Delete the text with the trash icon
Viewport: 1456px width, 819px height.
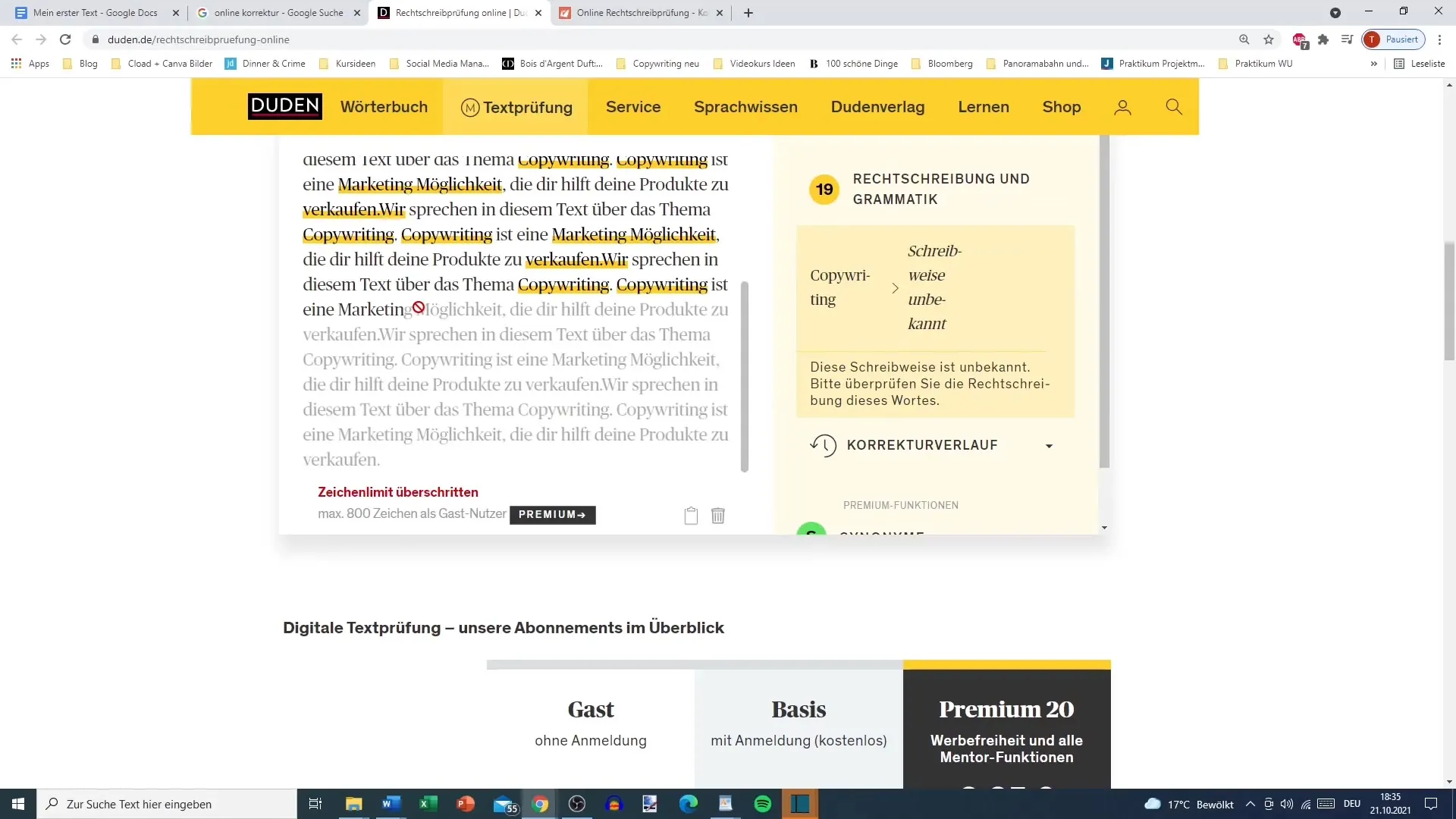click(718, 516)
